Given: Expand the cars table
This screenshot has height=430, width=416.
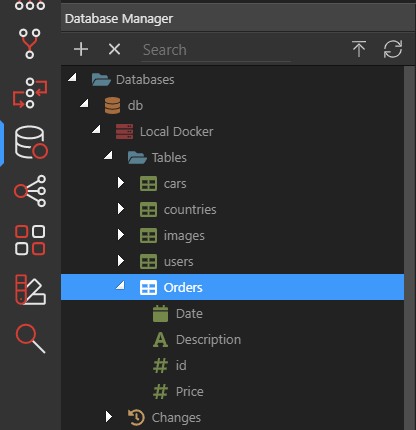Looking at the screenshot, I should point(121,183).
